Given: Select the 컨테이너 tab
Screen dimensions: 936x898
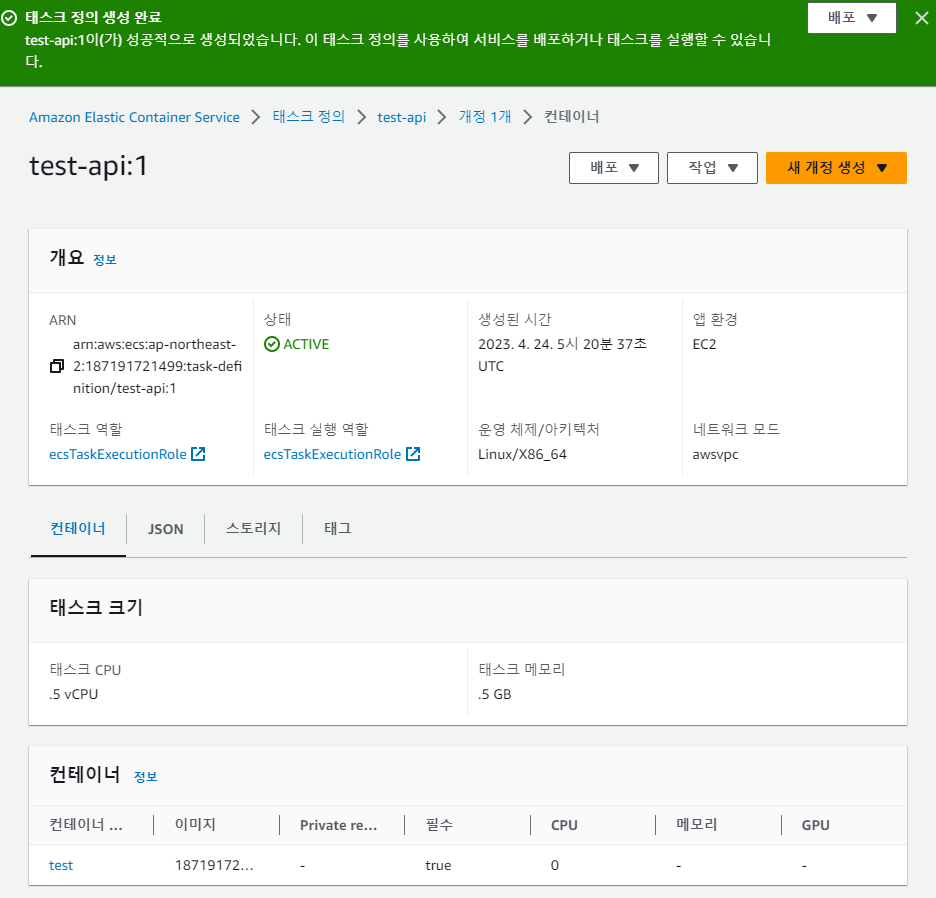Looking at the screenshot, I should [x=78, y=528].
